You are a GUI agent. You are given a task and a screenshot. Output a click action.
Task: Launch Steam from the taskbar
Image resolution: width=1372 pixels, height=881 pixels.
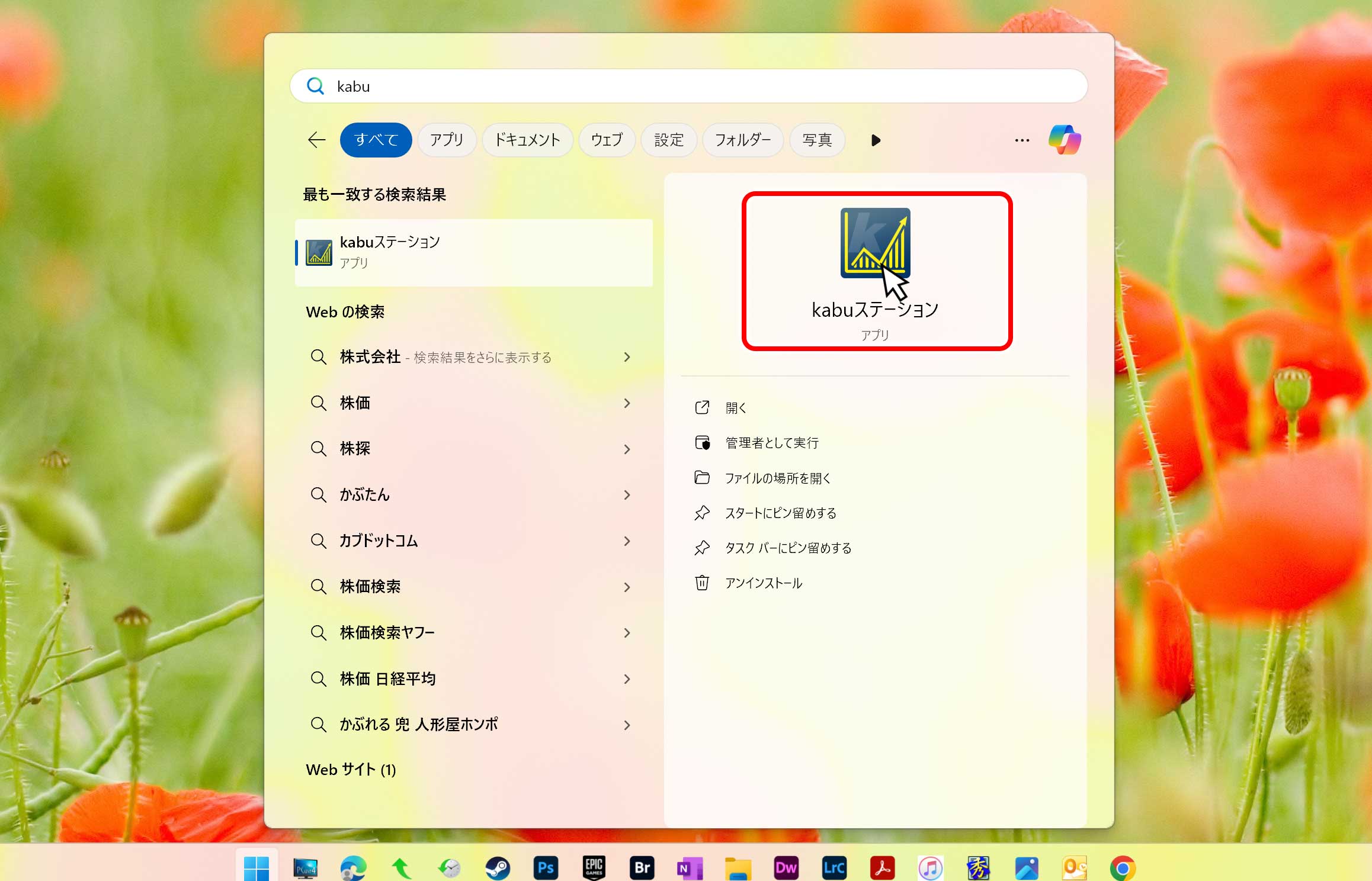498,869
